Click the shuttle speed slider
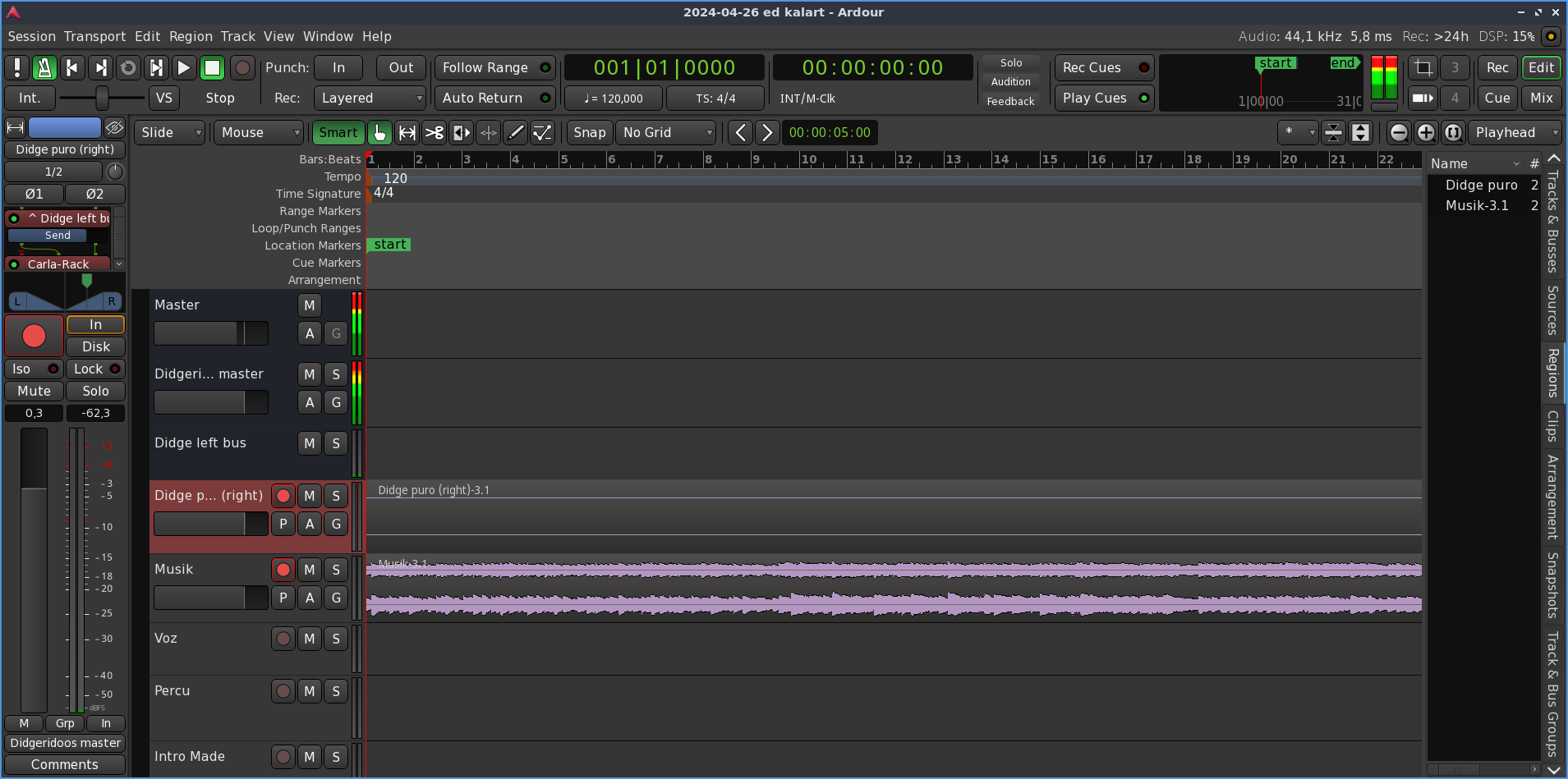Viewport: 1568px width, 779px height. 102,99
